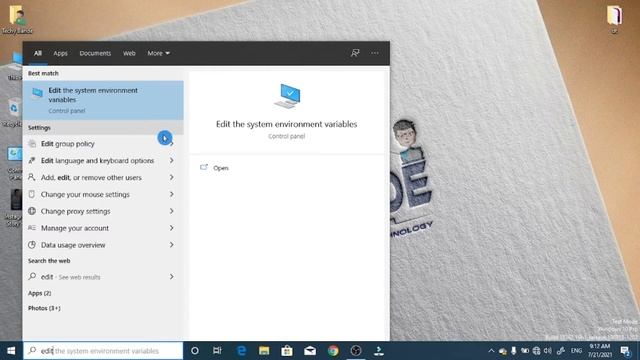Image resolution: width=640 pixels, height=360 pixels.
Task: Open the More dropdown in search tabs
Action: pos(158,53)
